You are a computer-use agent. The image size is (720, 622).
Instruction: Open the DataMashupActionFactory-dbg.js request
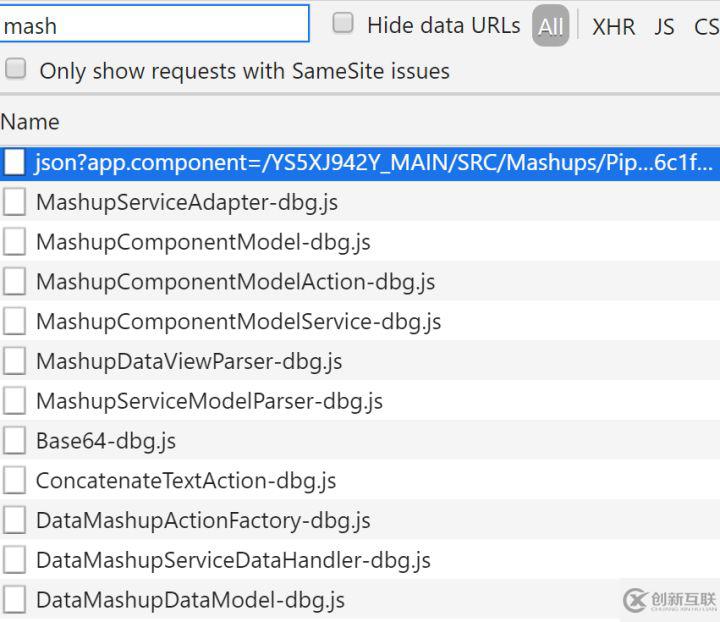203,520
